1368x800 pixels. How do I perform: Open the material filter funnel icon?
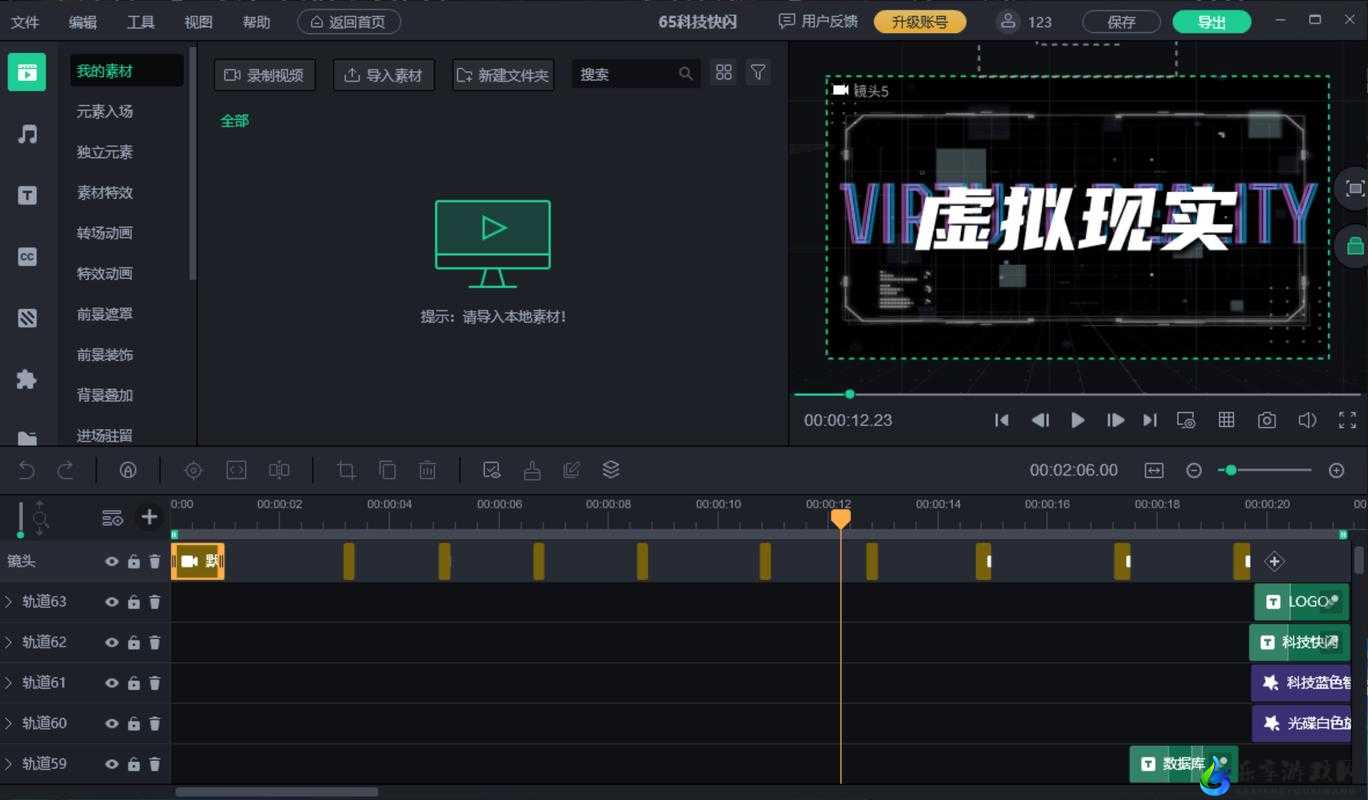click(758, 72)
